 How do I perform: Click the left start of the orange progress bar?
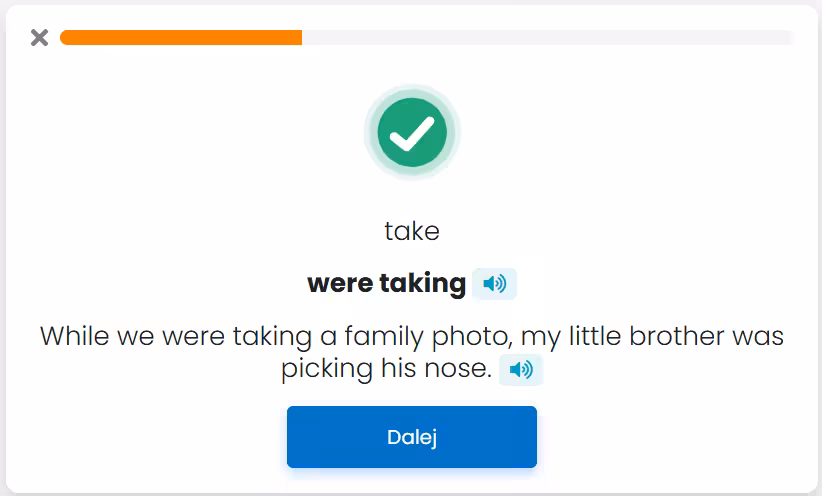click(x=66, y=38)
